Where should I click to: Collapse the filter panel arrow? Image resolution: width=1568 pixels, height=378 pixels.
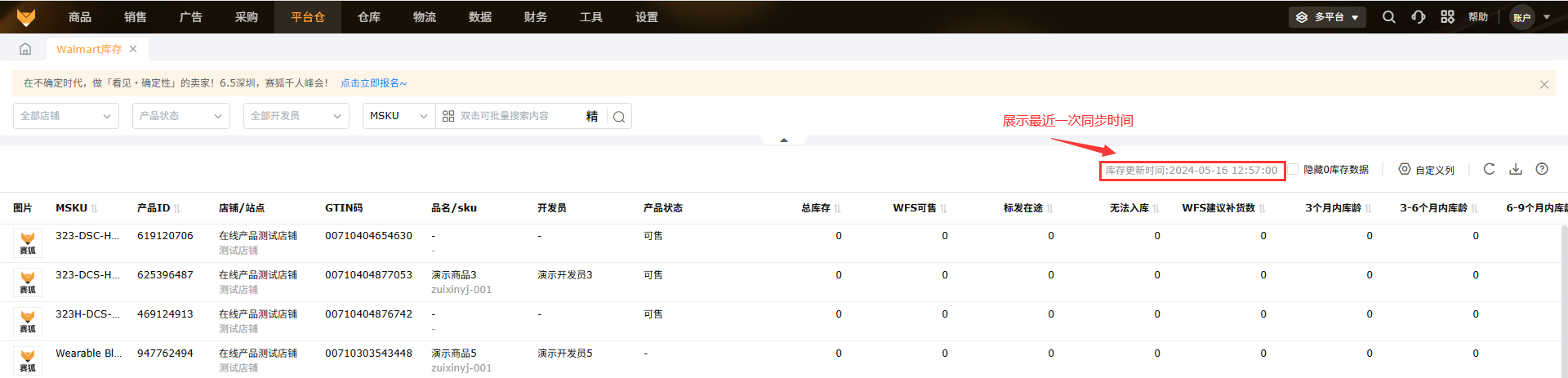(784, 140)
